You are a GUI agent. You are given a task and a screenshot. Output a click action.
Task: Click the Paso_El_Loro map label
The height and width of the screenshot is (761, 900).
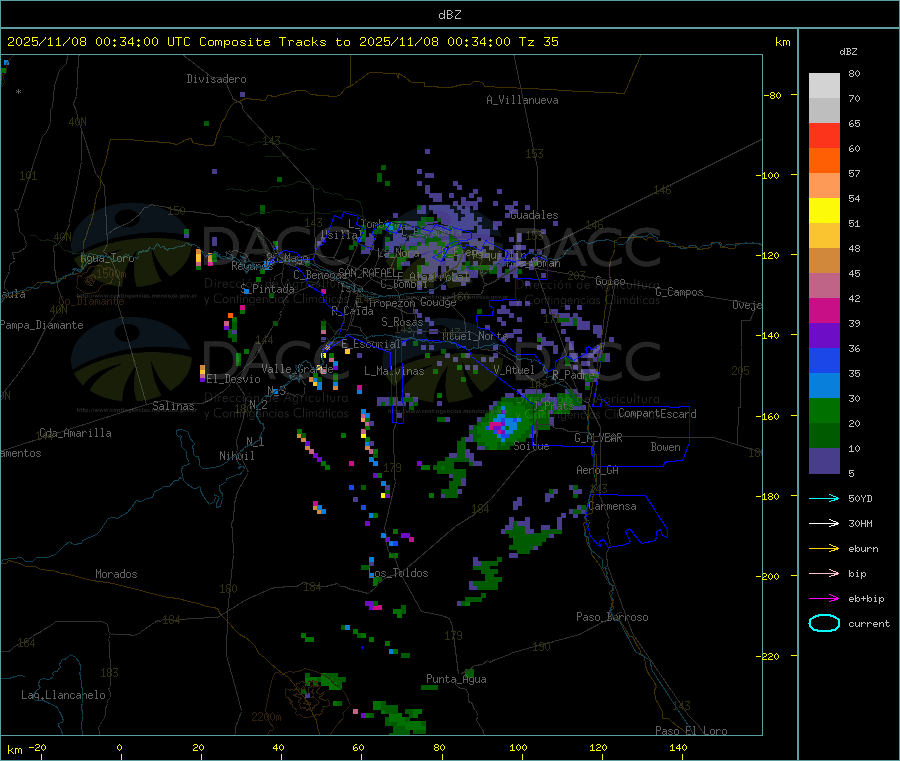coord(691,731)
